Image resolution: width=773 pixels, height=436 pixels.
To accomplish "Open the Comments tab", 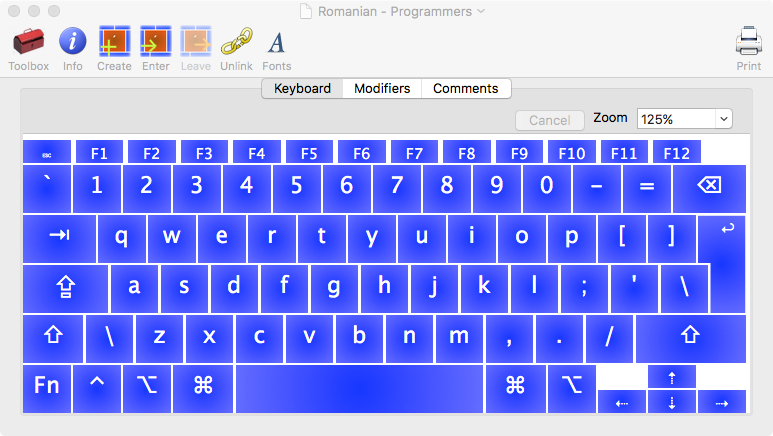I will (x=466, y=89).
